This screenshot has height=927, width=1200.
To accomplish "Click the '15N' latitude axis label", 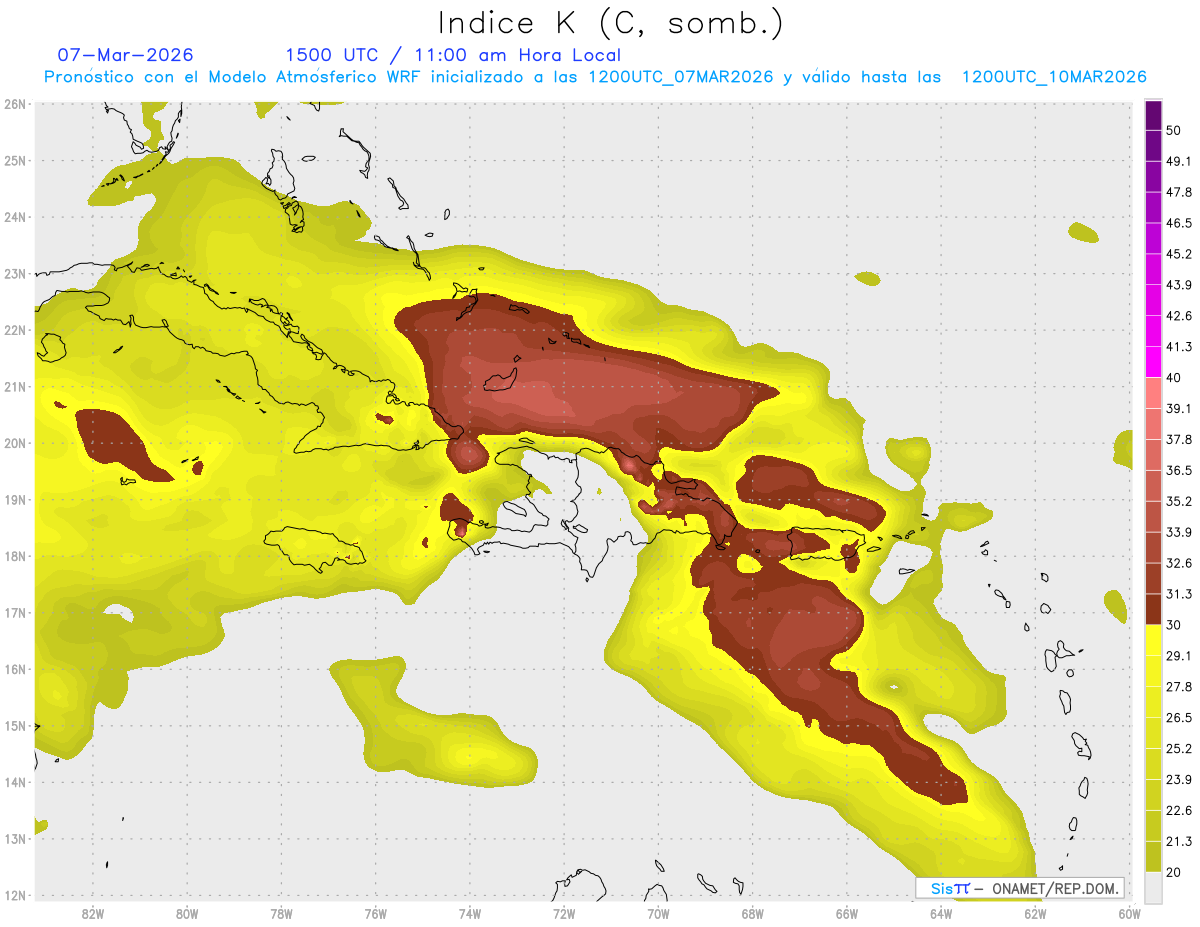I will point(15,726).
